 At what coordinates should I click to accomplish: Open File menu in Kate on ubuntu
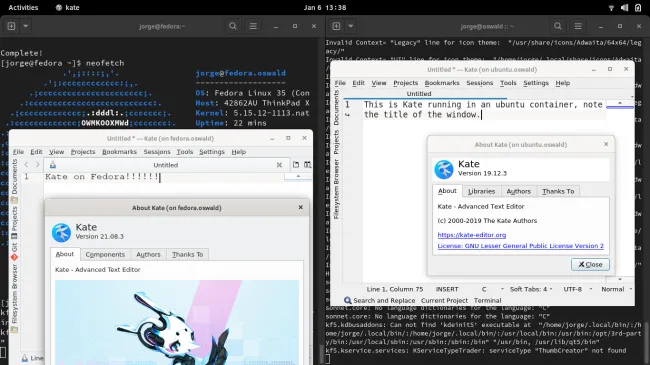coord(340,83)
